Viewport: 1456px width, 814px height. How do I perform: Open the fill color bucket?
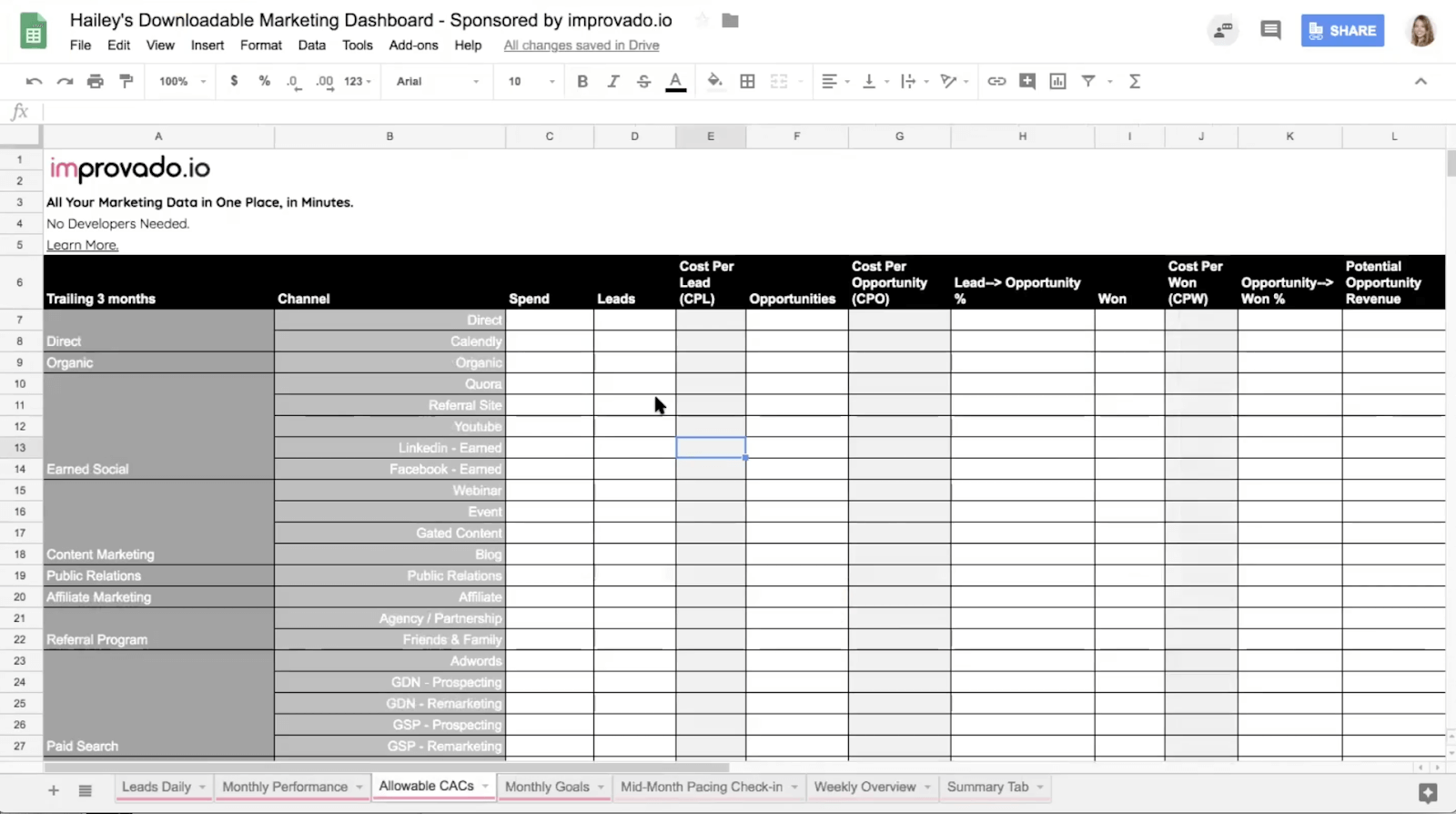[x=715, y=81]
